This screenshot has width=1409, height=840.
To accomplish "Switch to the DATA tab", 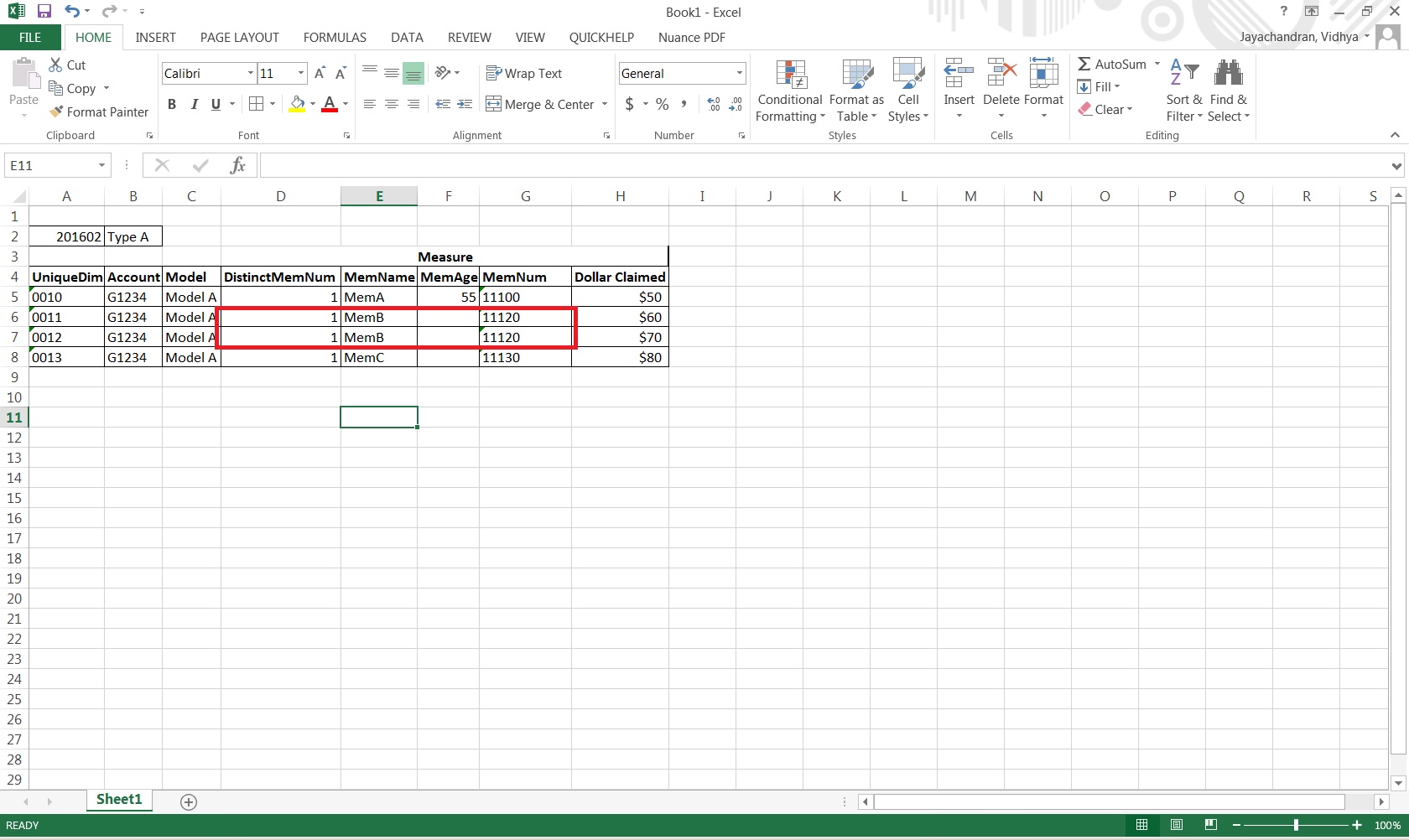I will (x=407, y=38).
